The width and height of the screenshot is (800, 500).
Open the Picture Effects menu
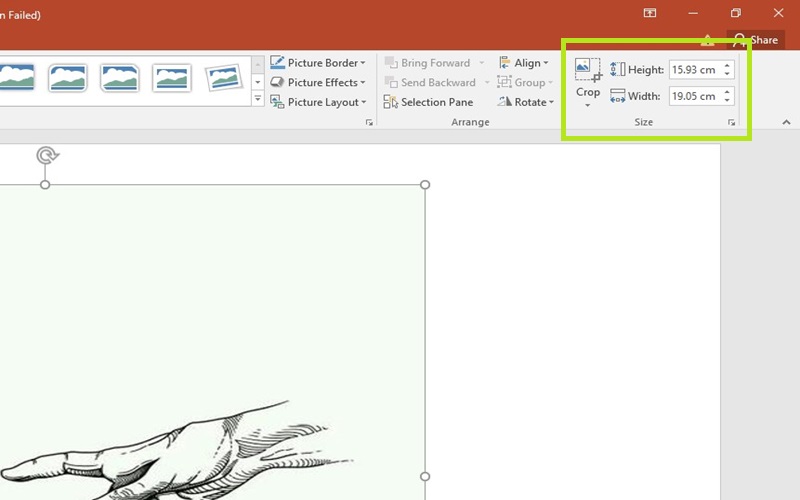point(317,83)
